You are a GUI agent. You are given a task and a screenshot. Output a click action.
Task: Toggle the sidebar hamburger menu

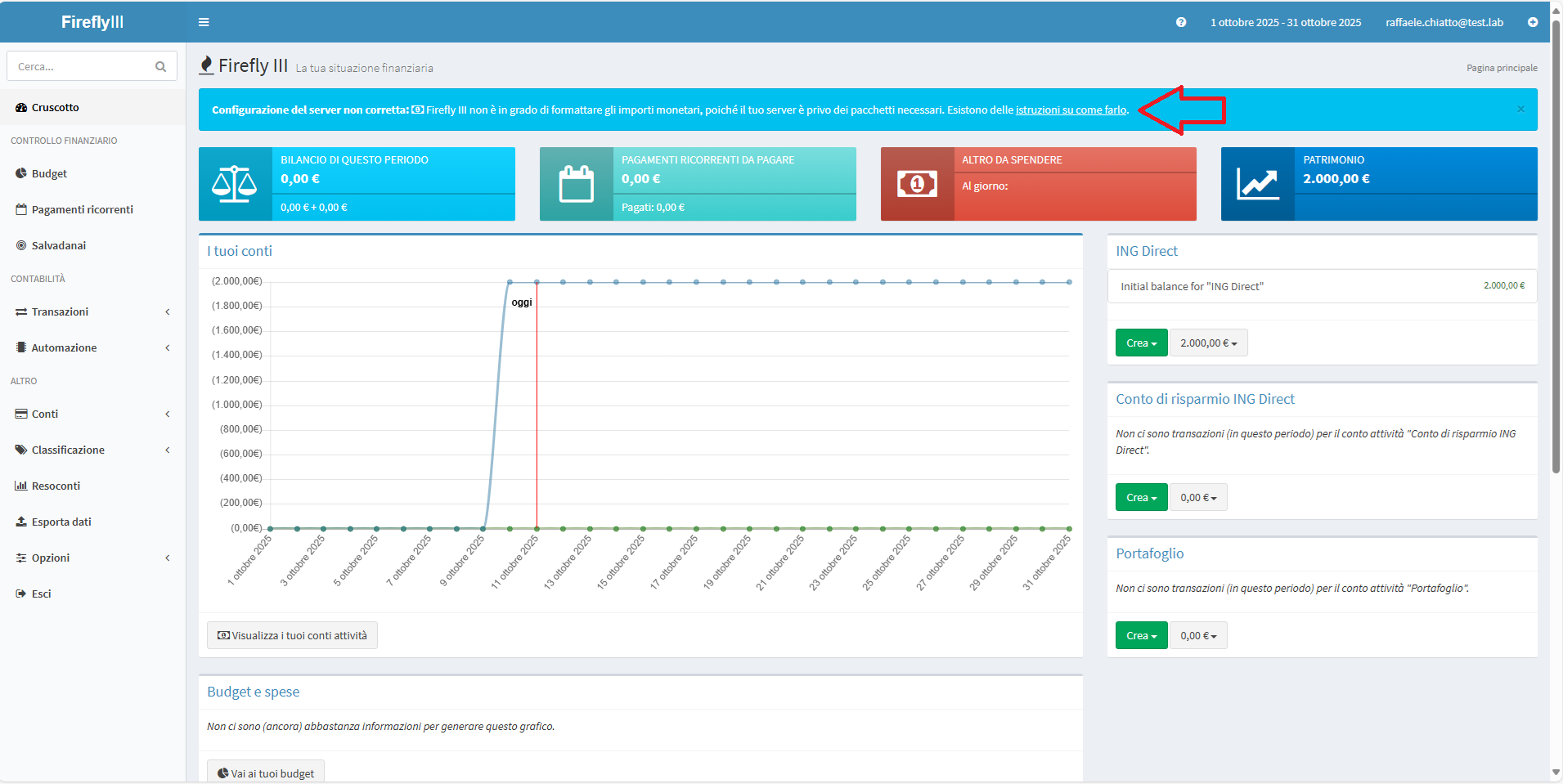click(x=204, y=22)
